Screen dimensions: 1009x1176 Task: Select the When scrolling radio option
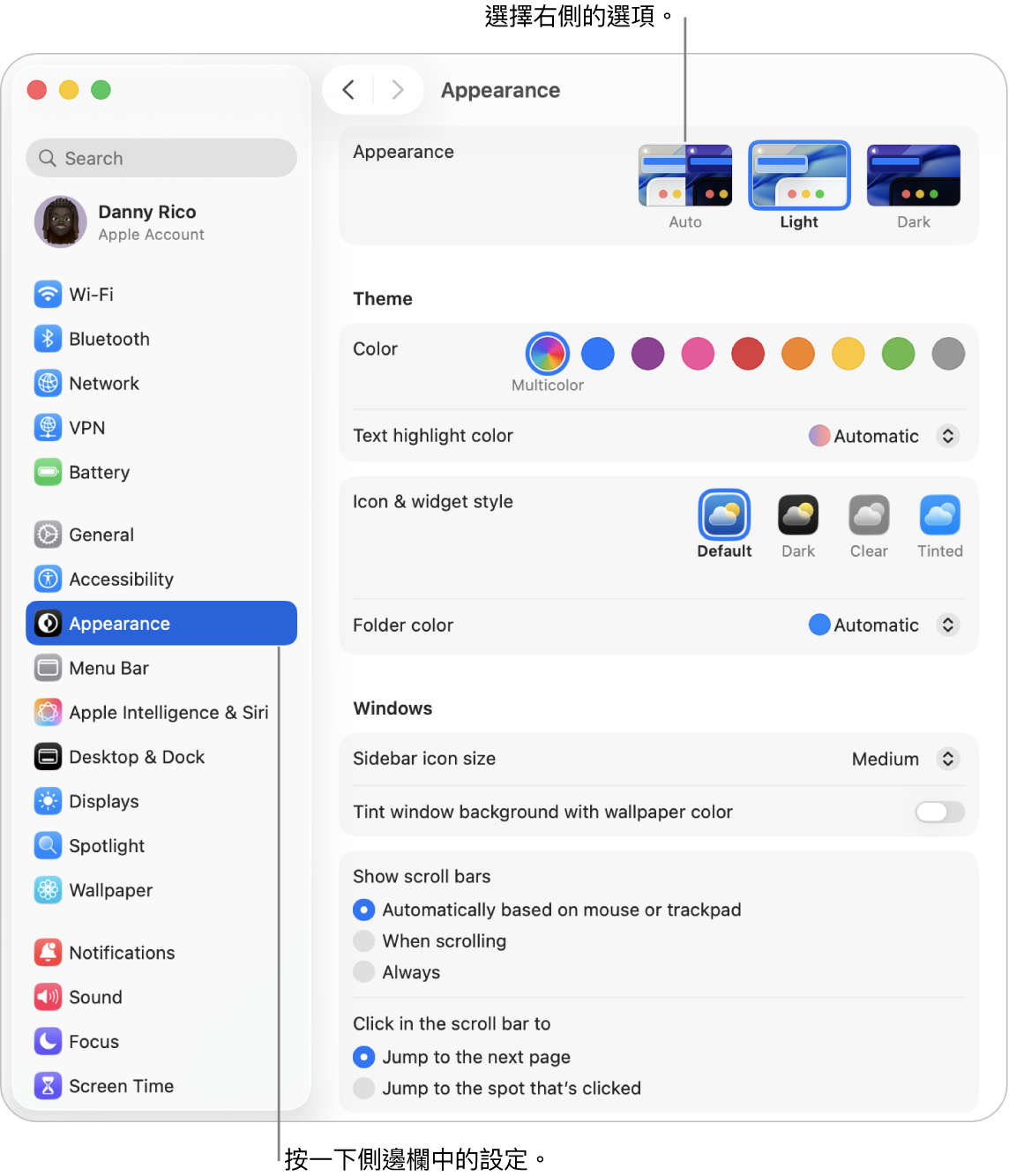pos(363,941)
